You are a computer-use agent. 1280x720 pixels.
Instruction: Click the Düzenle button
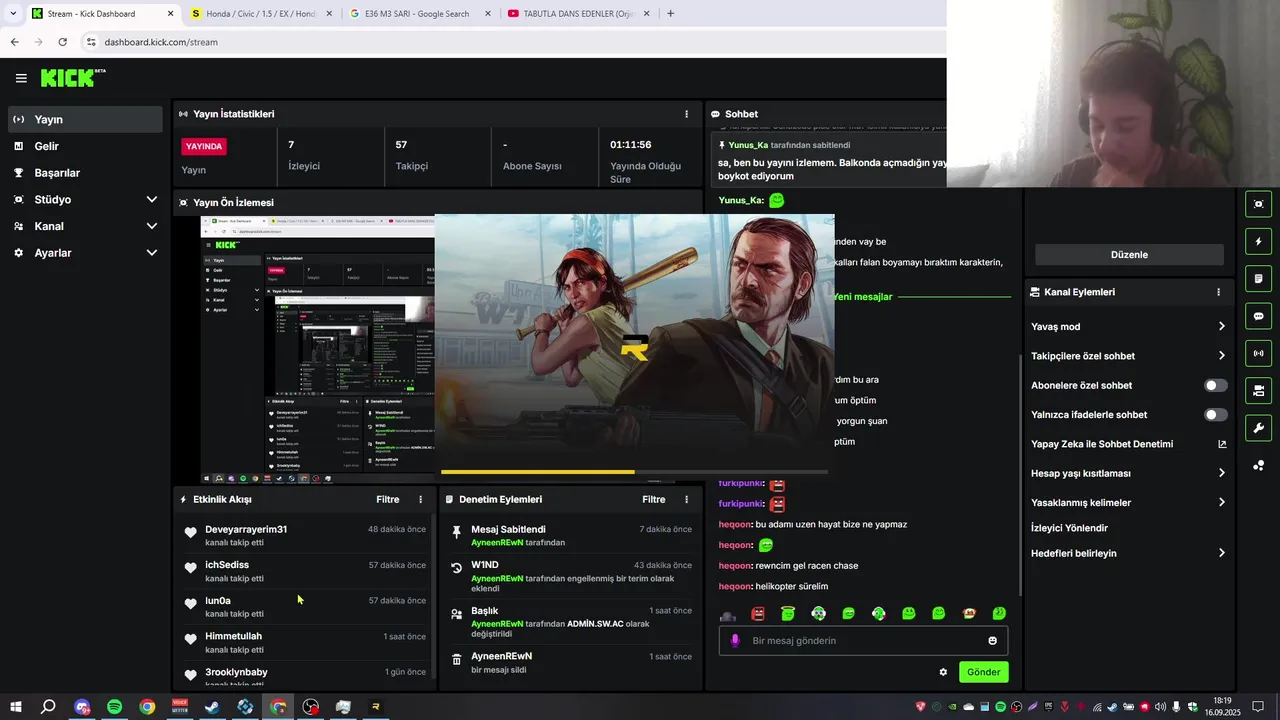click(x=1129, y=255)
